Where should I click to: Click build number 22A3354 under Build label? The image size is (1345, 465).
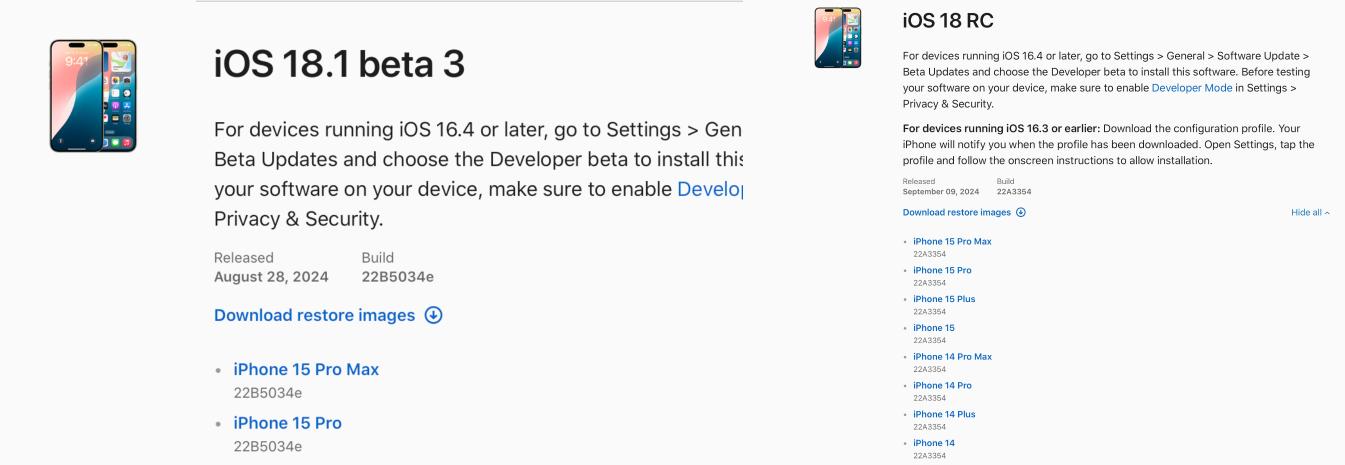1014,191
